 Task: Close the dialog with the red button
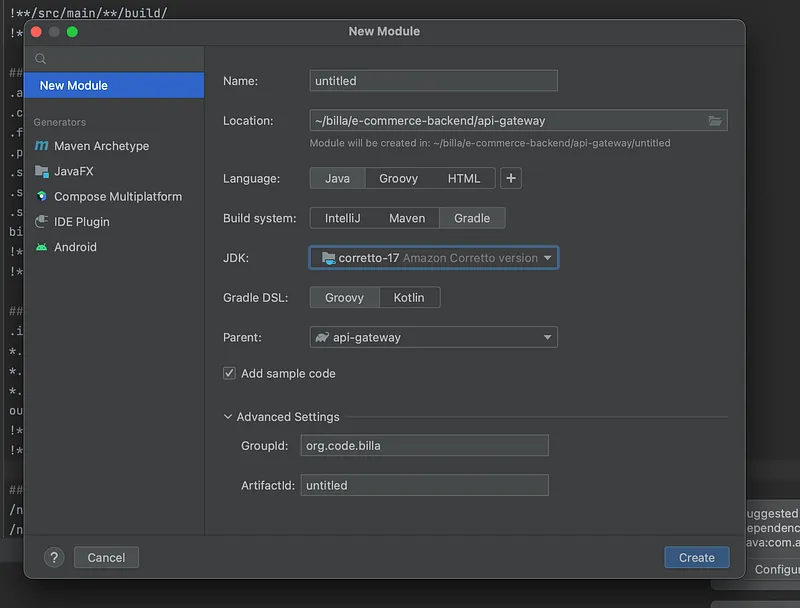36,32
